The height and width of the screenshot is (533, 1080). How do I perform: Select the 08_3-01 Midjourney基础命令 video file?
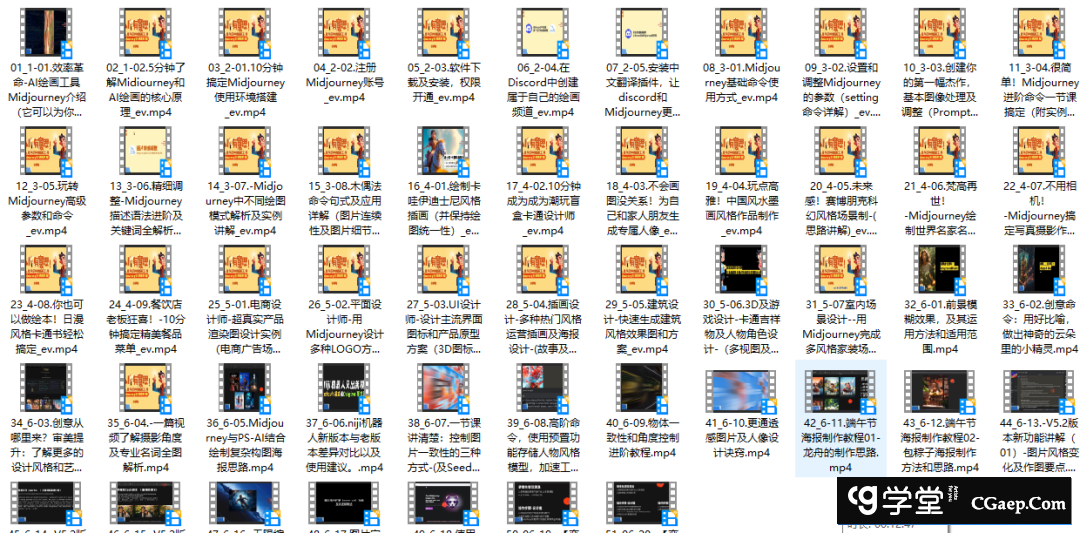(741, 31)
